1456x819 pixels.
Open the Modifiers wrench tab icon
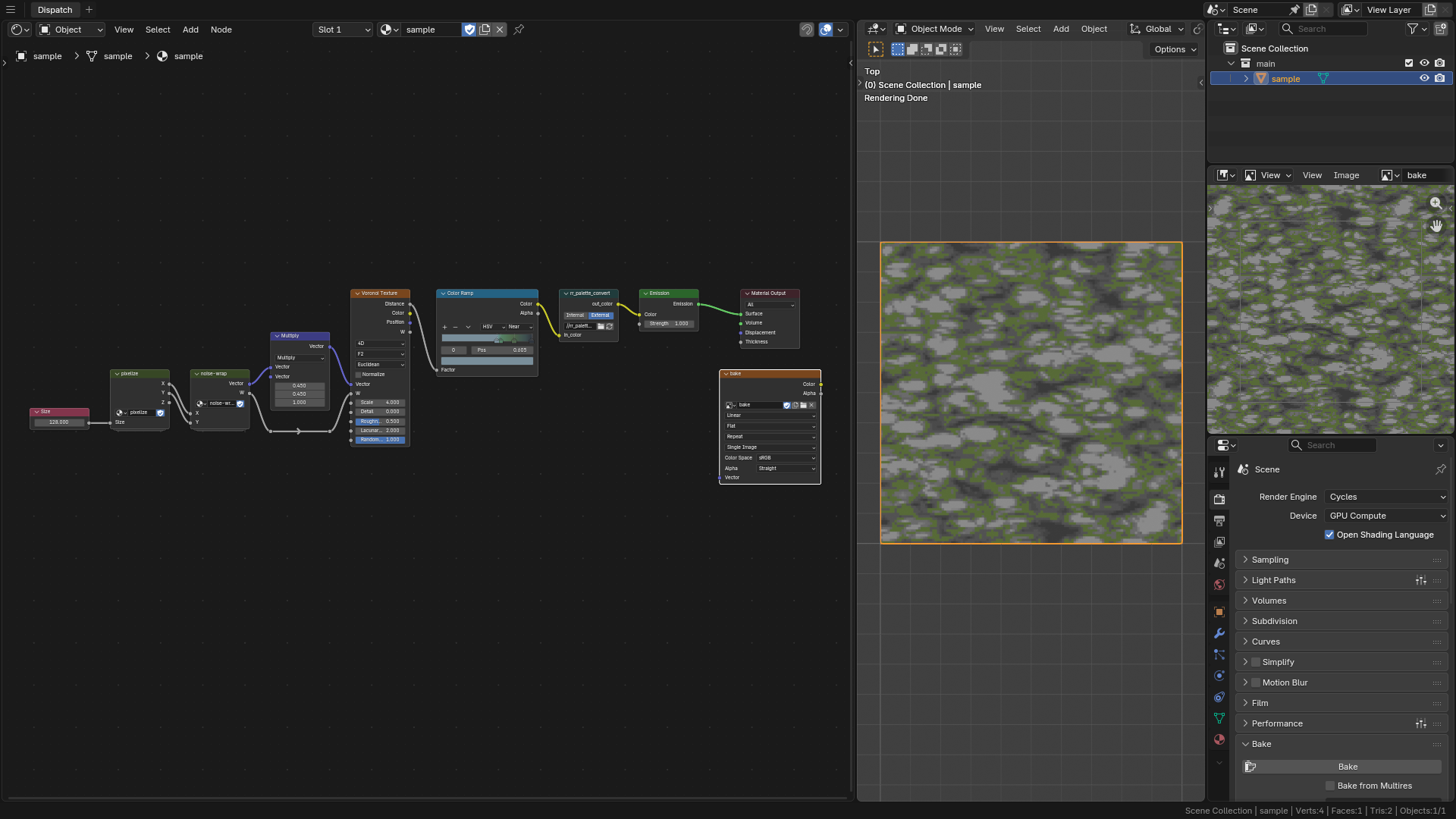[1219, 633]
